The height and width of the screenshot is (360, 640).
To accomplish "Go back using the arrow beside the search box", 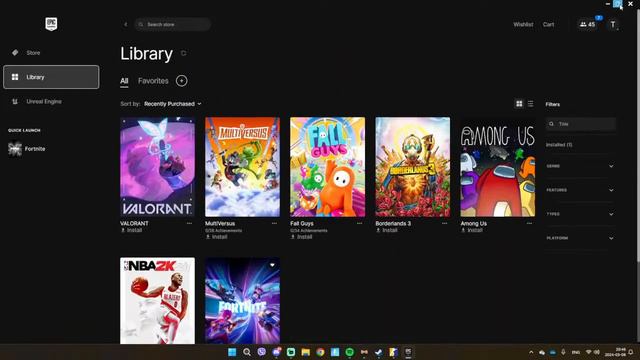I will point(126,24).
